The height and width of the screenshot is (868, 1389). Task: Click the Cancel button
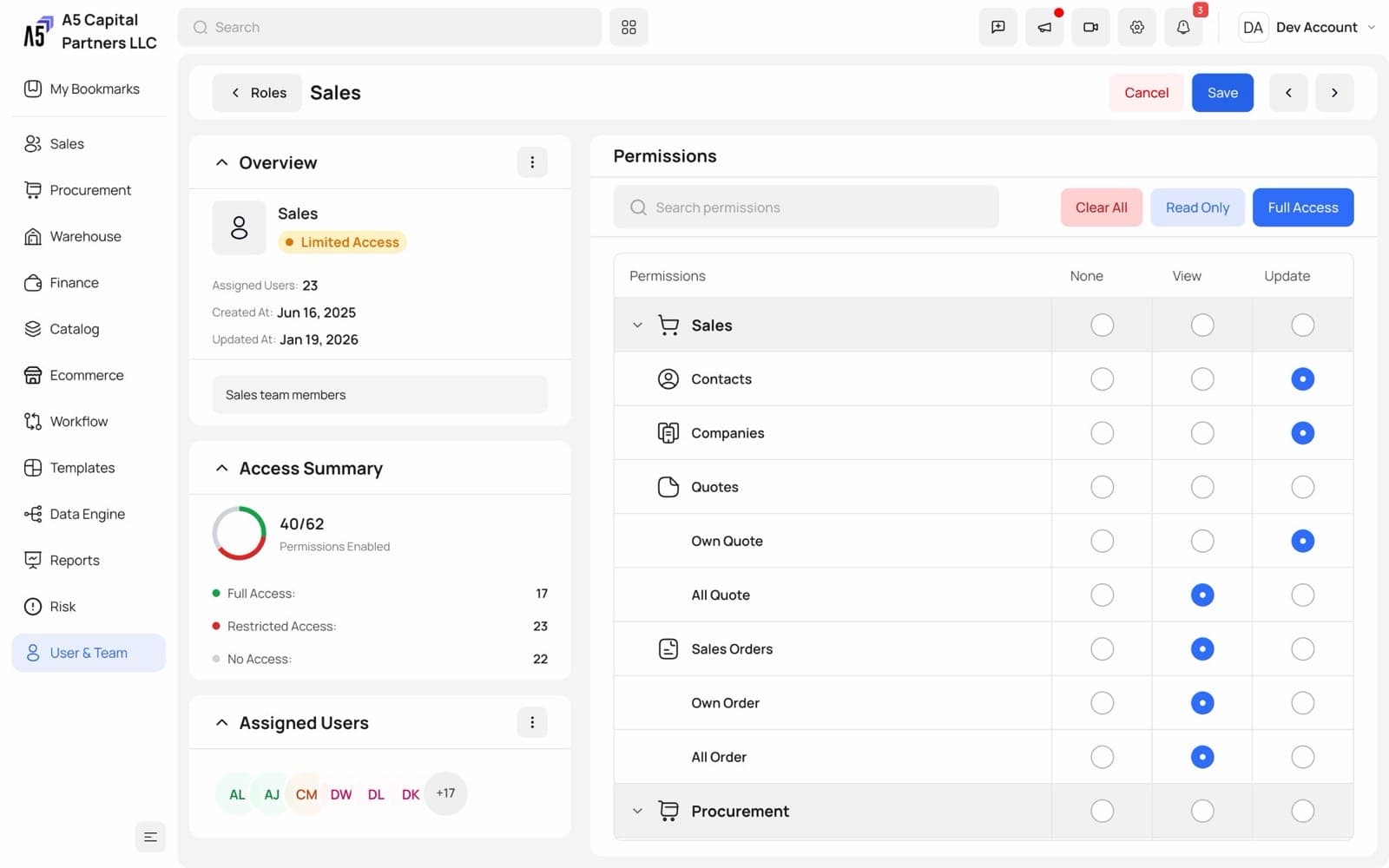click(1146, 93)
